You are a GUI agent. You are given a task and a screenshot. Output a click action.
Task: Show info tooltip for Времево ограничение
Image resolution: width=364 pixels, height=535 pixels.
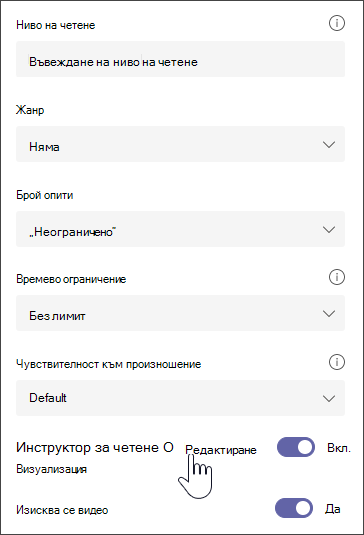(337, 277)
